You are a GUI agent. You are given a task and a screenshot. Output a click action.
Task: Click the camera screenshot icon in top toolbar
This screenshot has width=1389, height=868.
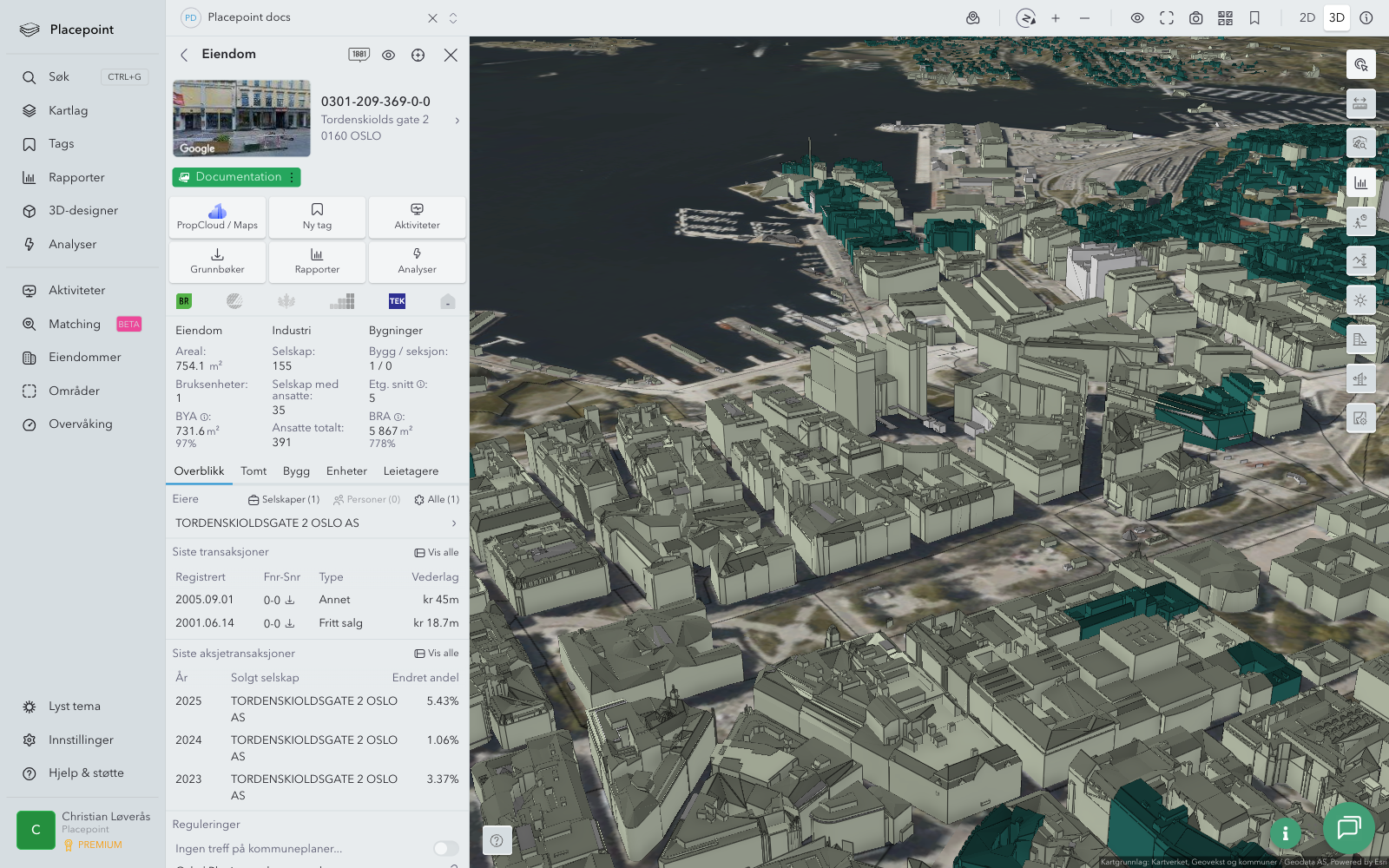tap(1195, 18)
